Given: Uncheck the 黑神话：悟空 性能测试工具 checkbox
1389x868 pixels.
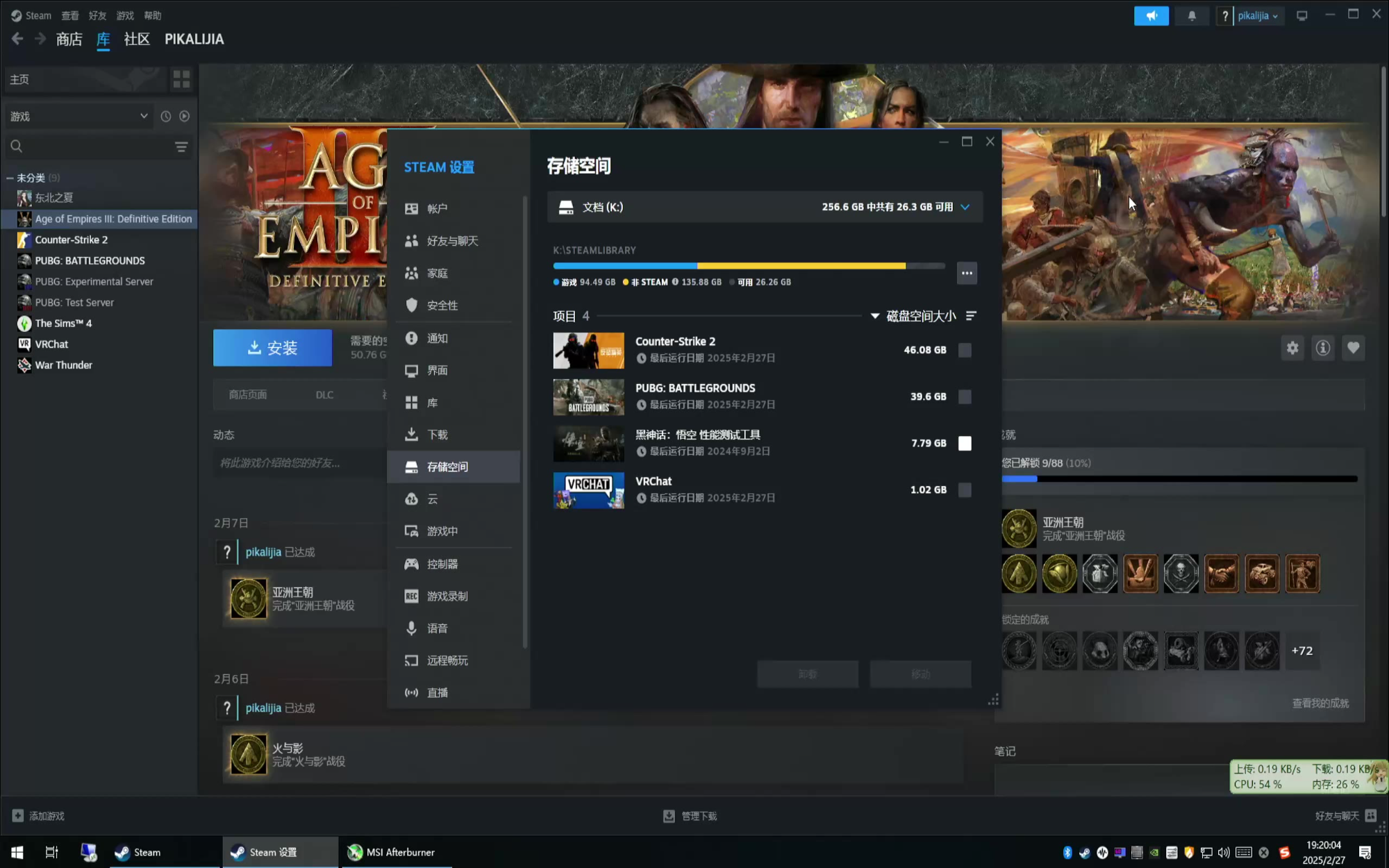Looking at the screenshot, I should tap(965, 443).
